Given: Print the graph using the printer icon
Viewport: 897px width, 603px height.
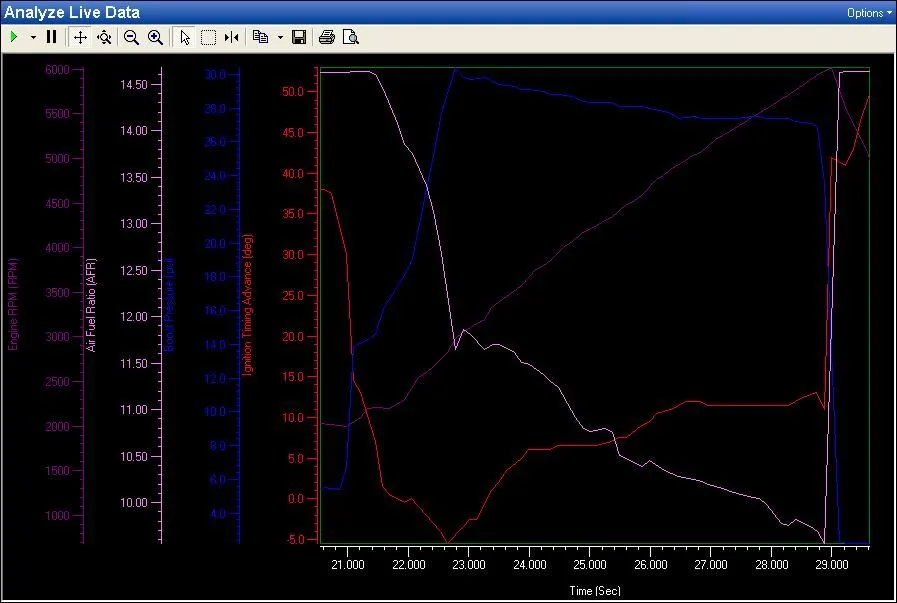Looking at the screenshot, I should (327, 37).
